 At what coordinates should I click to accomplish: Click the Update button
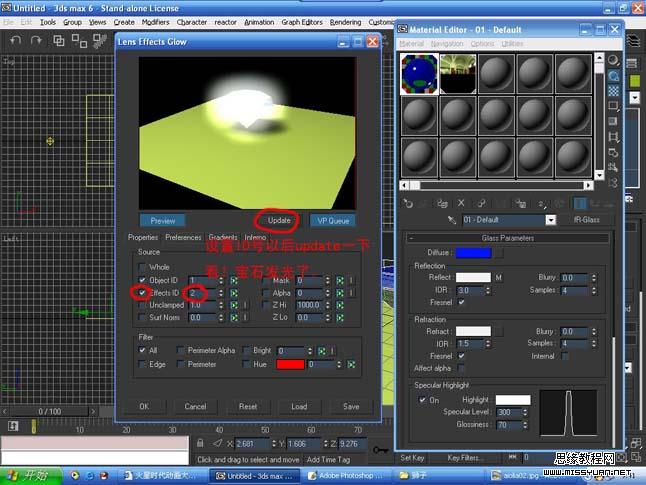[x=279, y=220]
